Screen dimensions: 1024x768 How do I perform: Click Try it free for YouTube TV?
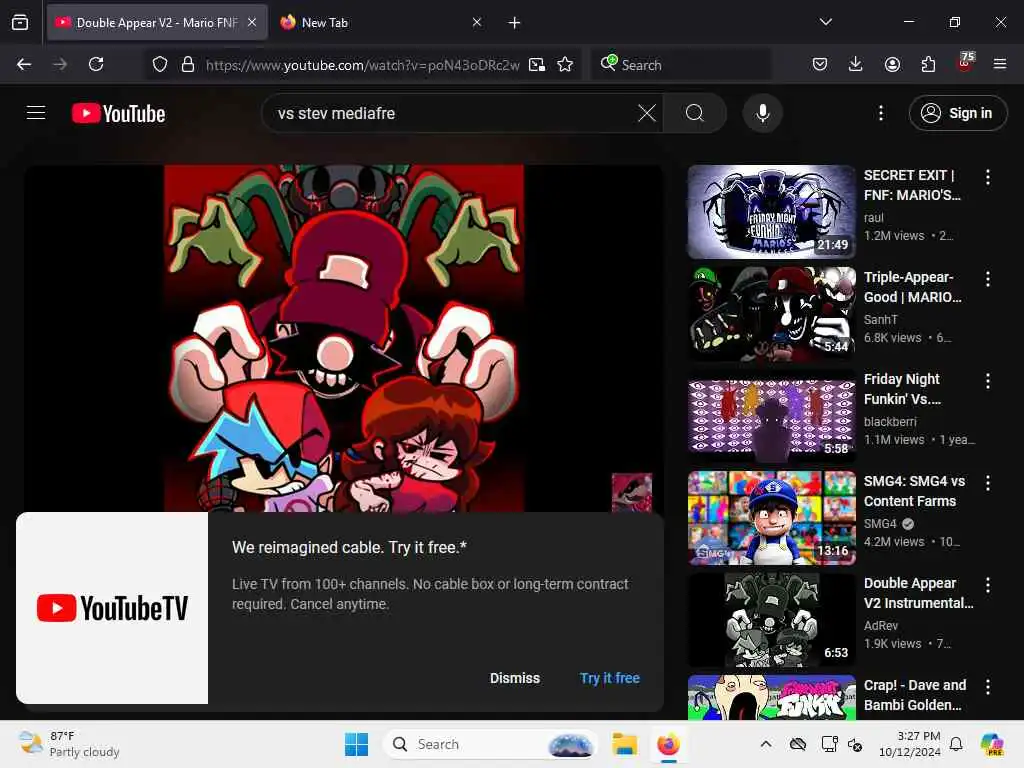coord(610,678)
